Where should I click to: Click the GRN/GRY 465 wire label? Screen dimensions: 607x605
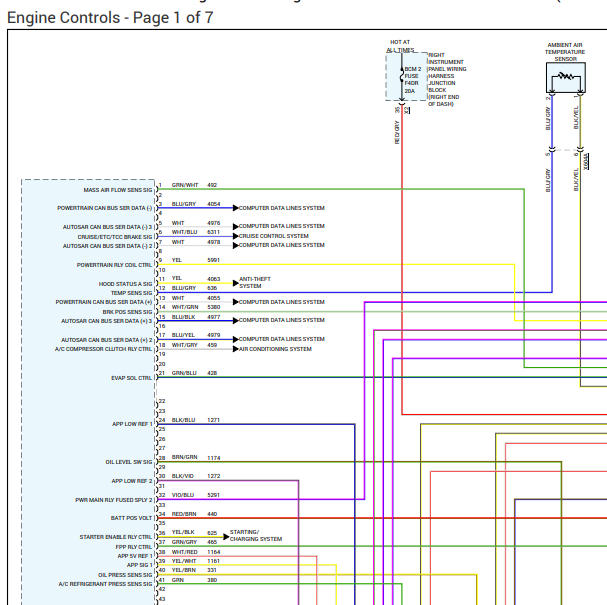[x=194, y=542]
